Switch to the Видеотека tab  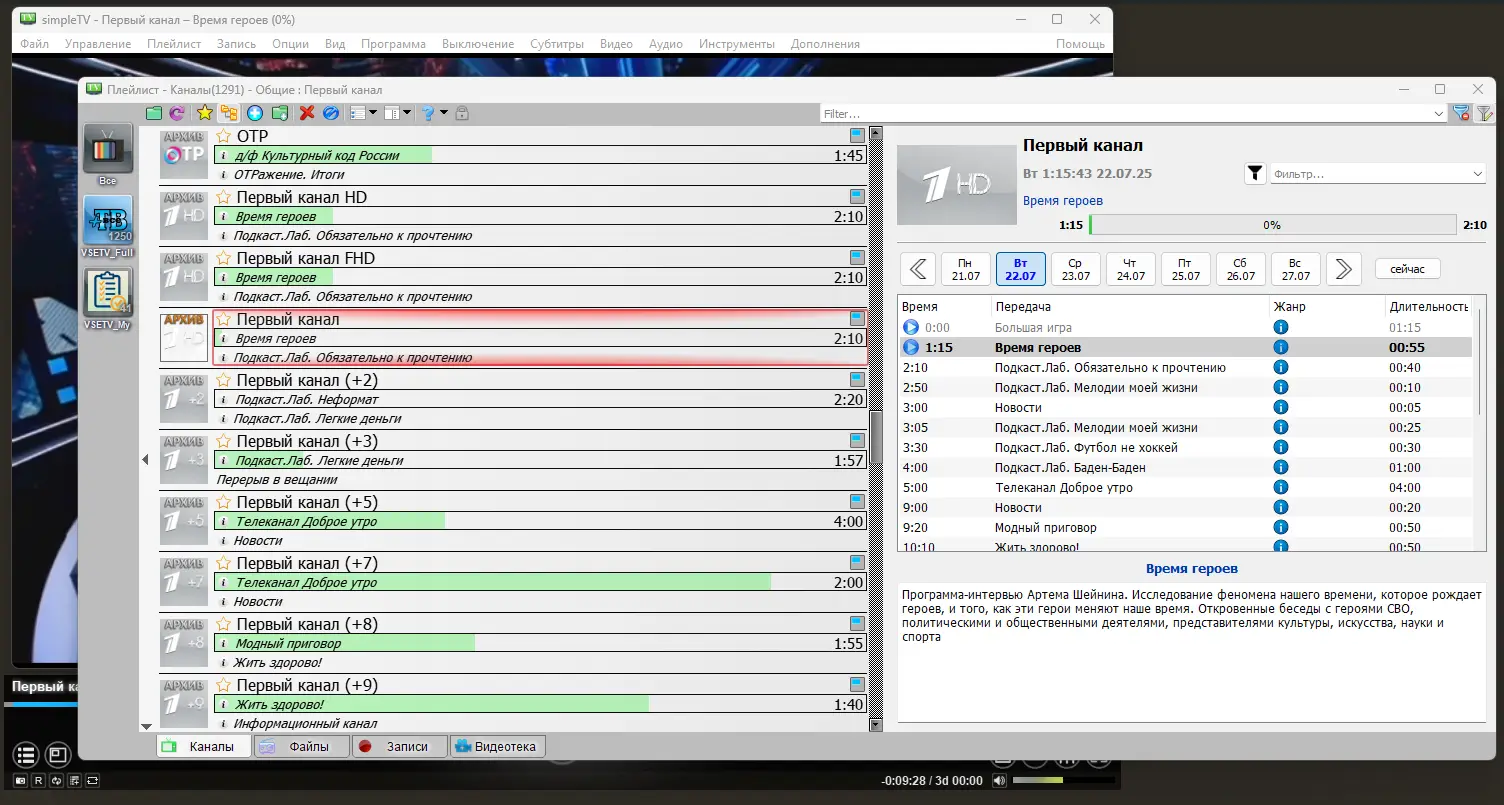point(497,746)
